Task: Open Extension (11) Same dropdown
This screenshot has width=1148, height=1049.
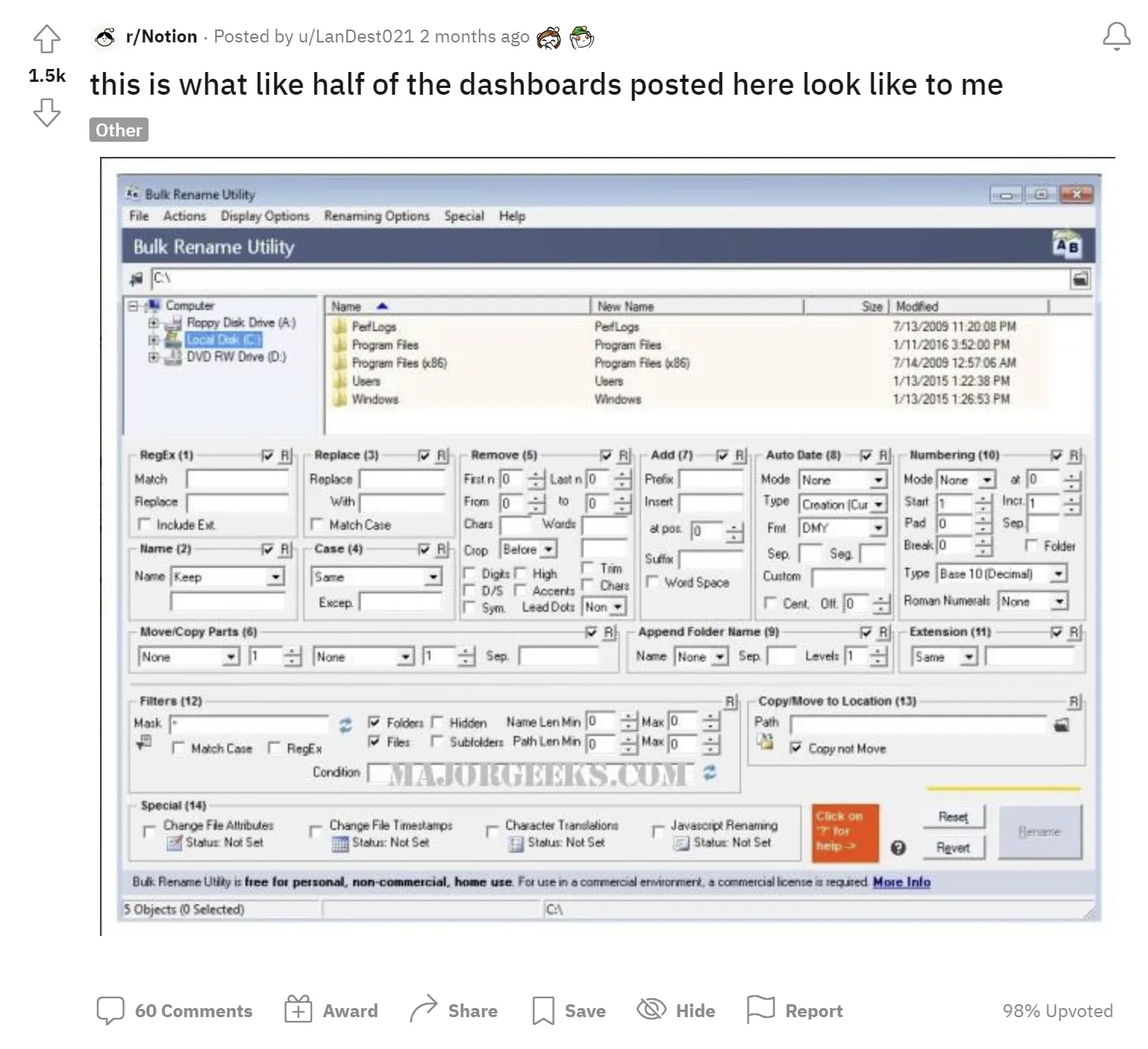Action: click(x=944, y=657)
